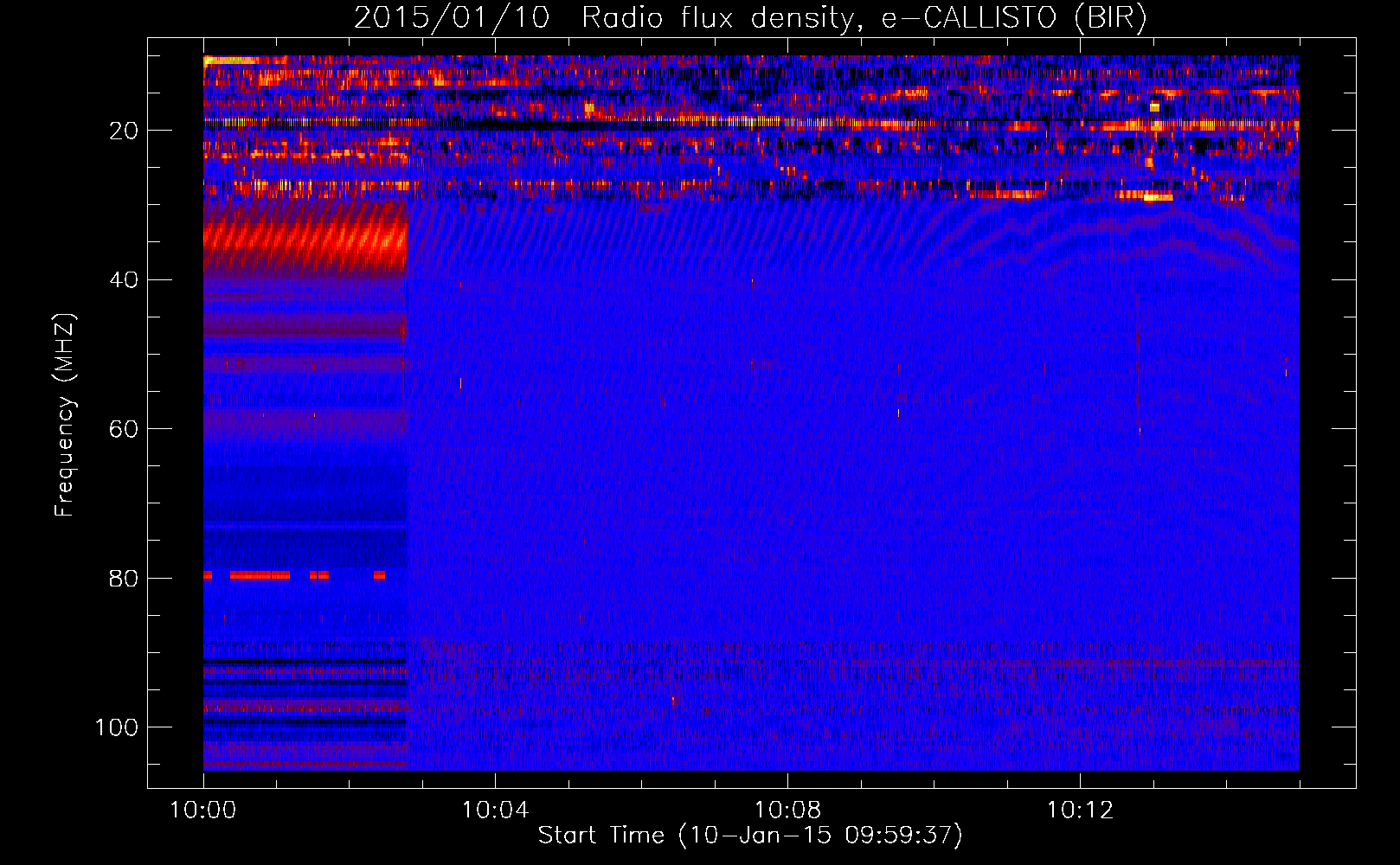Click the red dashed line at 80 MHz
This screenshot has width=1400, height=865.
click(x=294, y=575)
